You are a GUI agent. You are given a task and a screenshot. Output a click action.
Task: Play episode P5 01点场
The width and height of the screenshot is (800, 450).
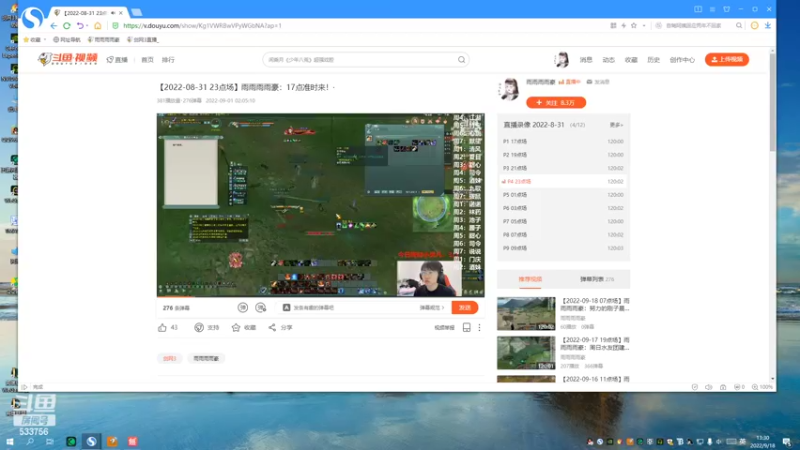[563, 195]
